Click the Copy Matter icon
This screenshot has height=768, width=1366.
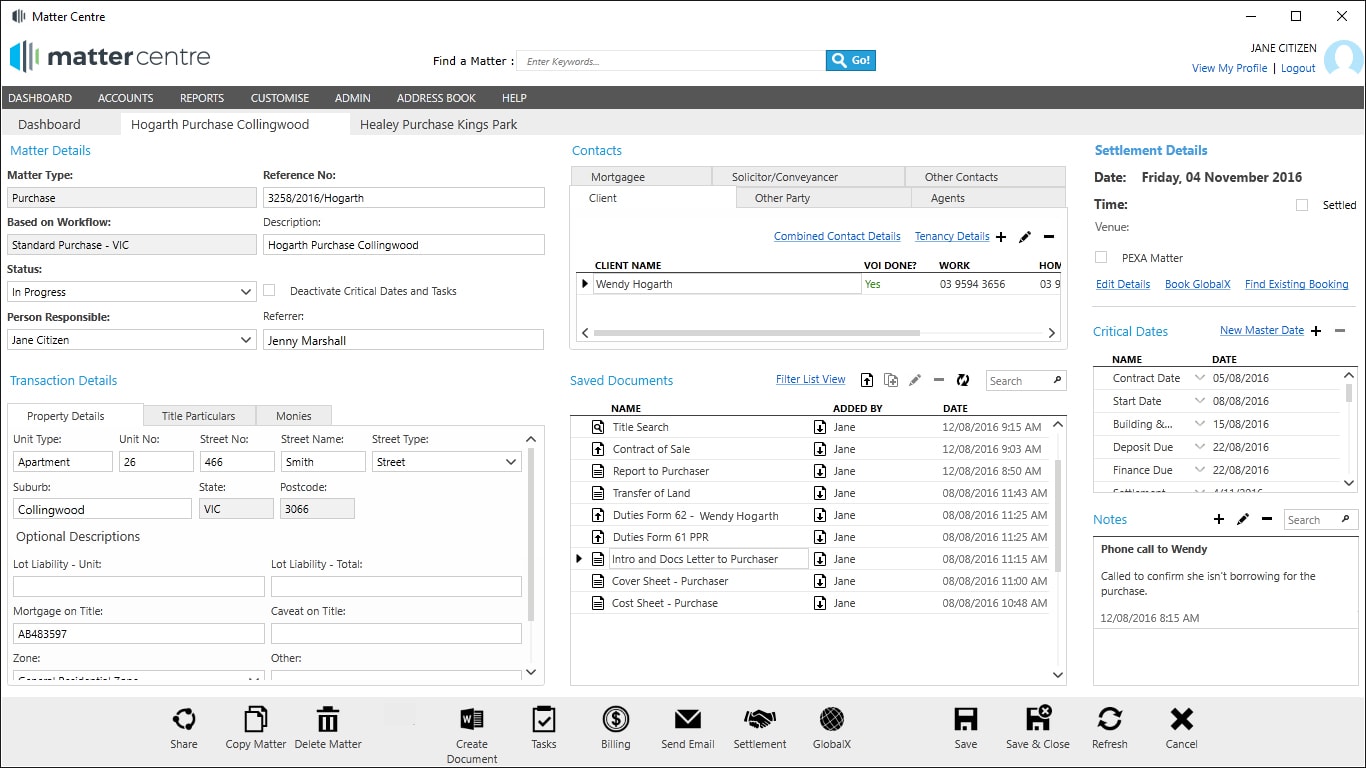pos(256,719)
